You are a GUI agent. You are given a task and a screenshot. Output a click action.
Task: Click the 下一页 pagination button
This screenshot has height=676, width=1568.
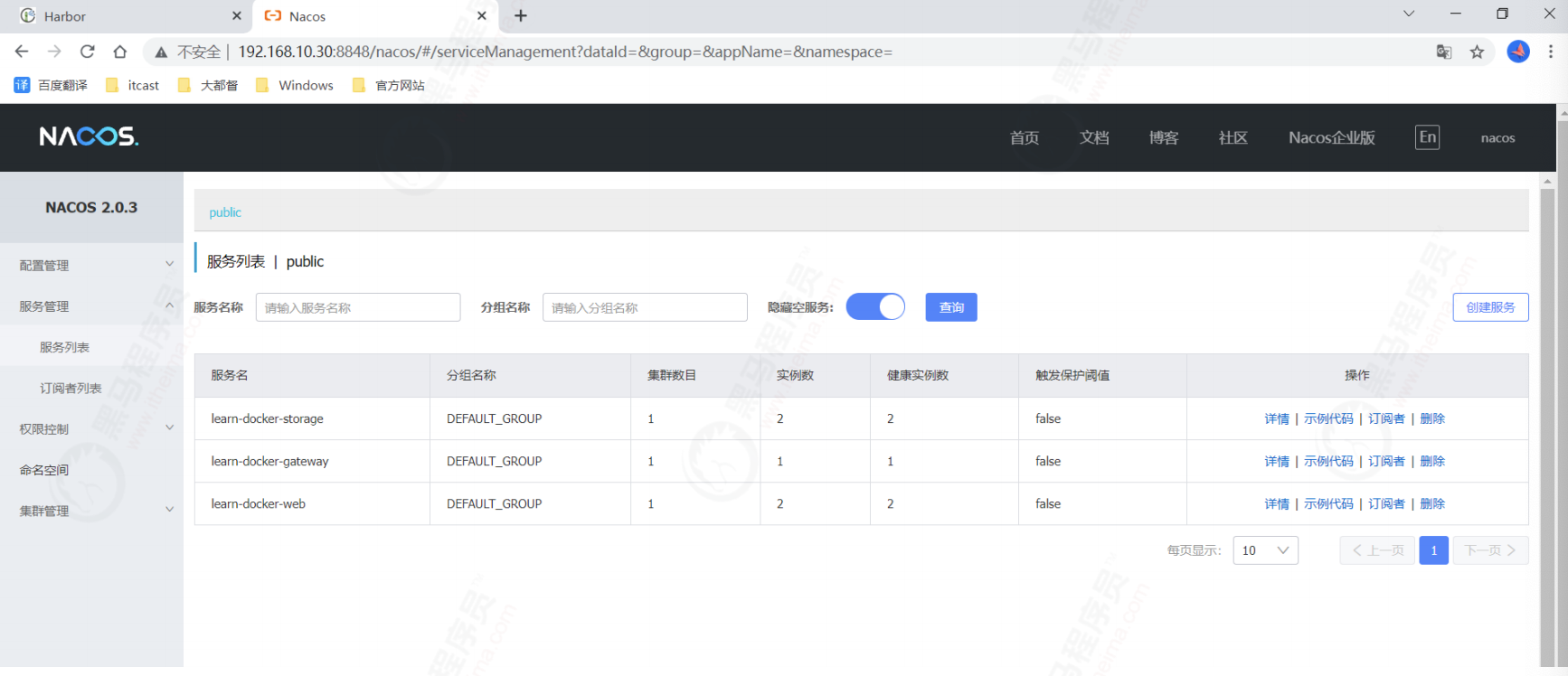click(x=1491, y=550)
